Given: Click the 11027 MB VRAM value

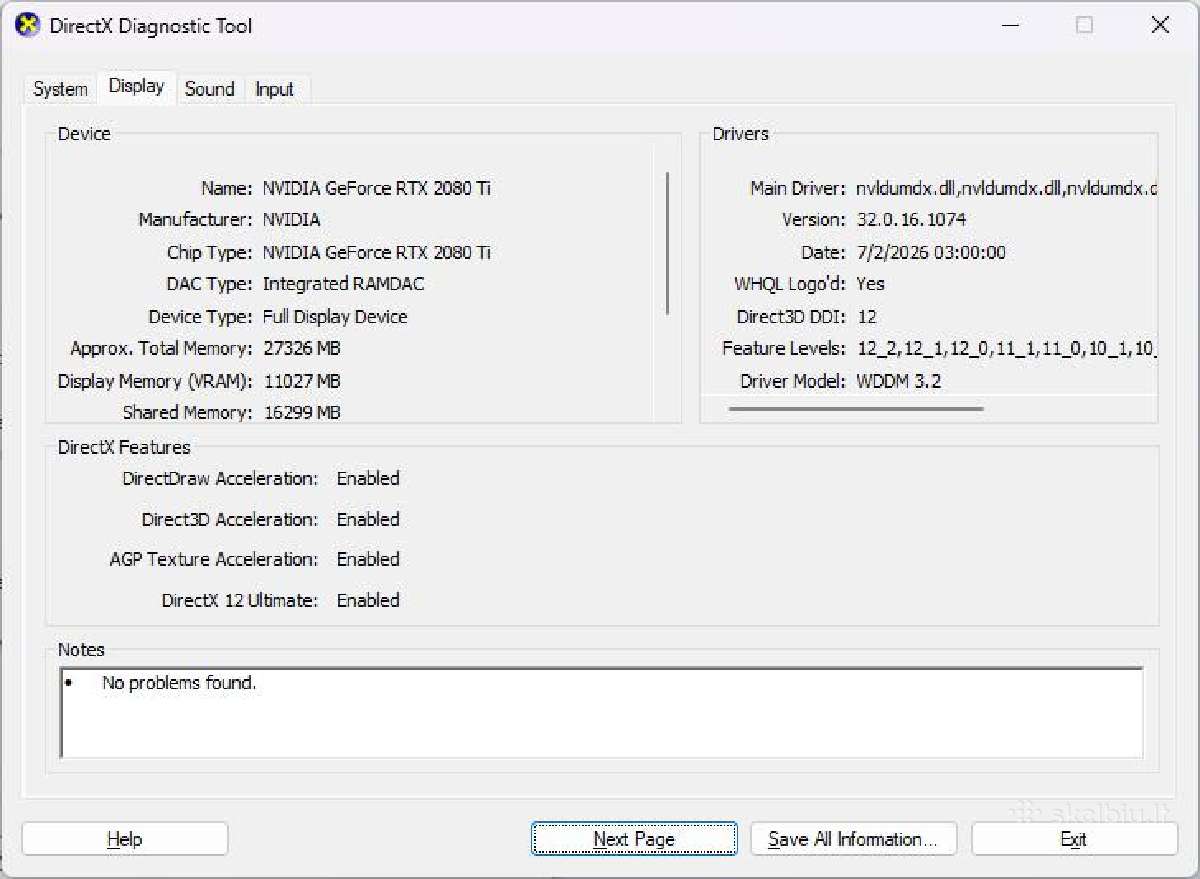Looking at the screenshot, I should pyautogui.click(x=301, y=381).
